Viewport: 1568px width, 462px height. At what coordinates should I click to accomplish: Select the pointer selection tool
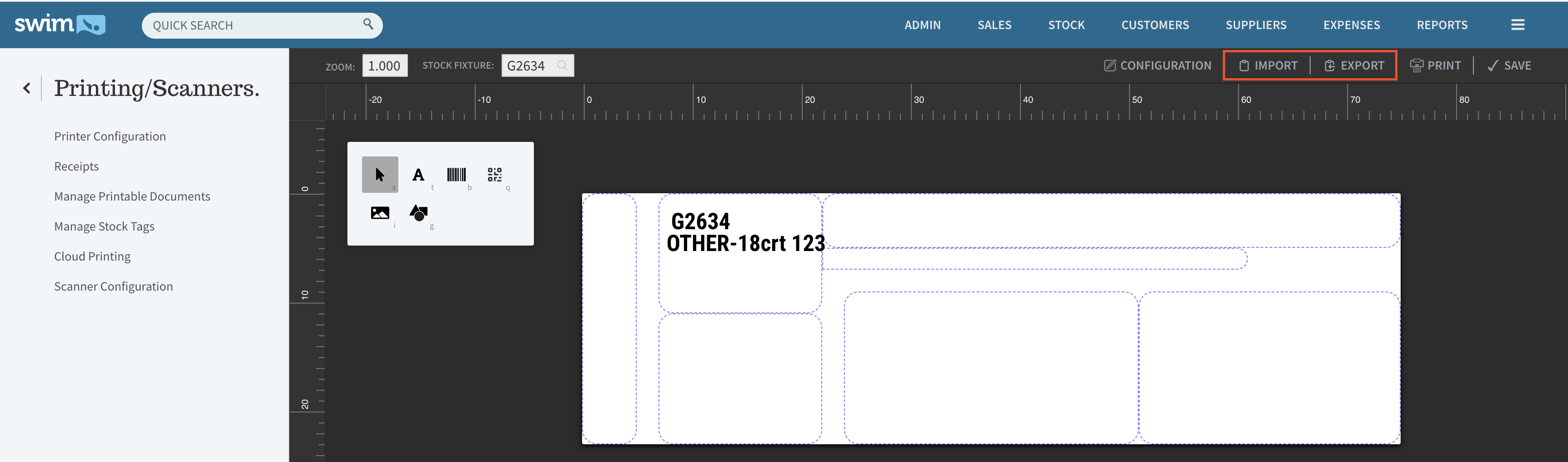380,175
